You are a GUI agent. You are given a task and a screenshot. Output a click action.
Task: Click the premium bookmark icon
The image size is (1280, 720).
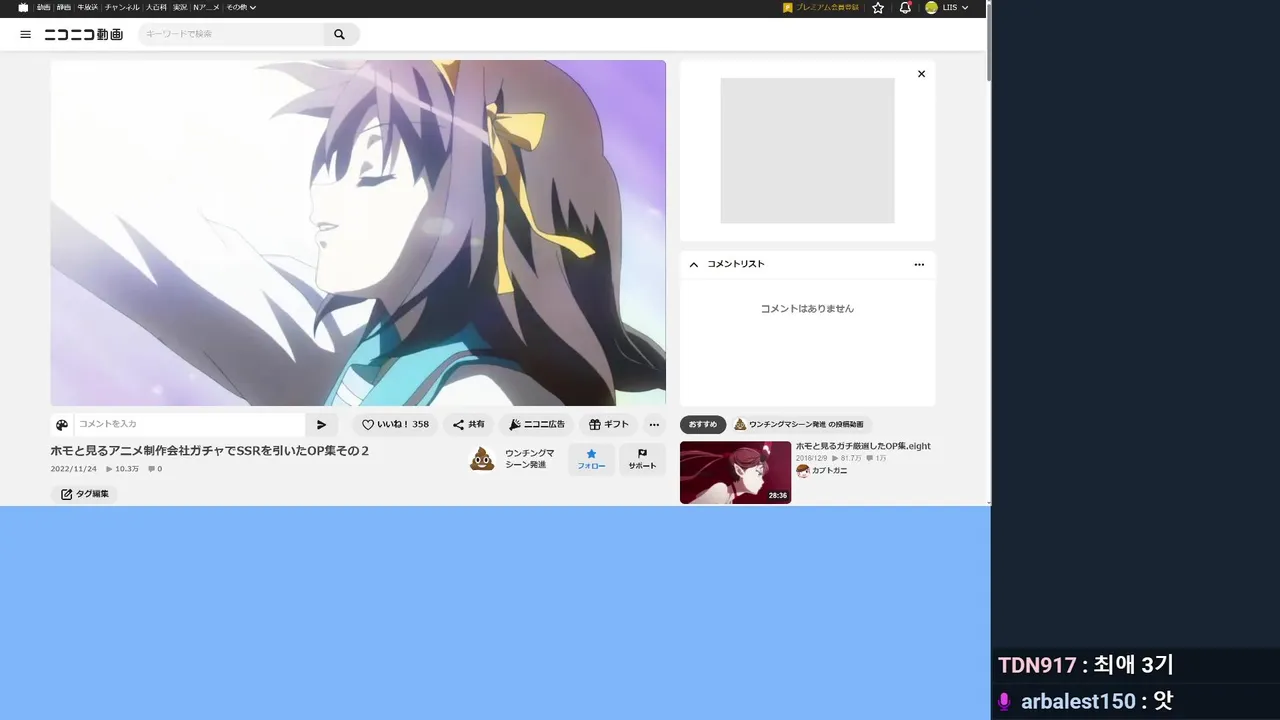[788, 7]
